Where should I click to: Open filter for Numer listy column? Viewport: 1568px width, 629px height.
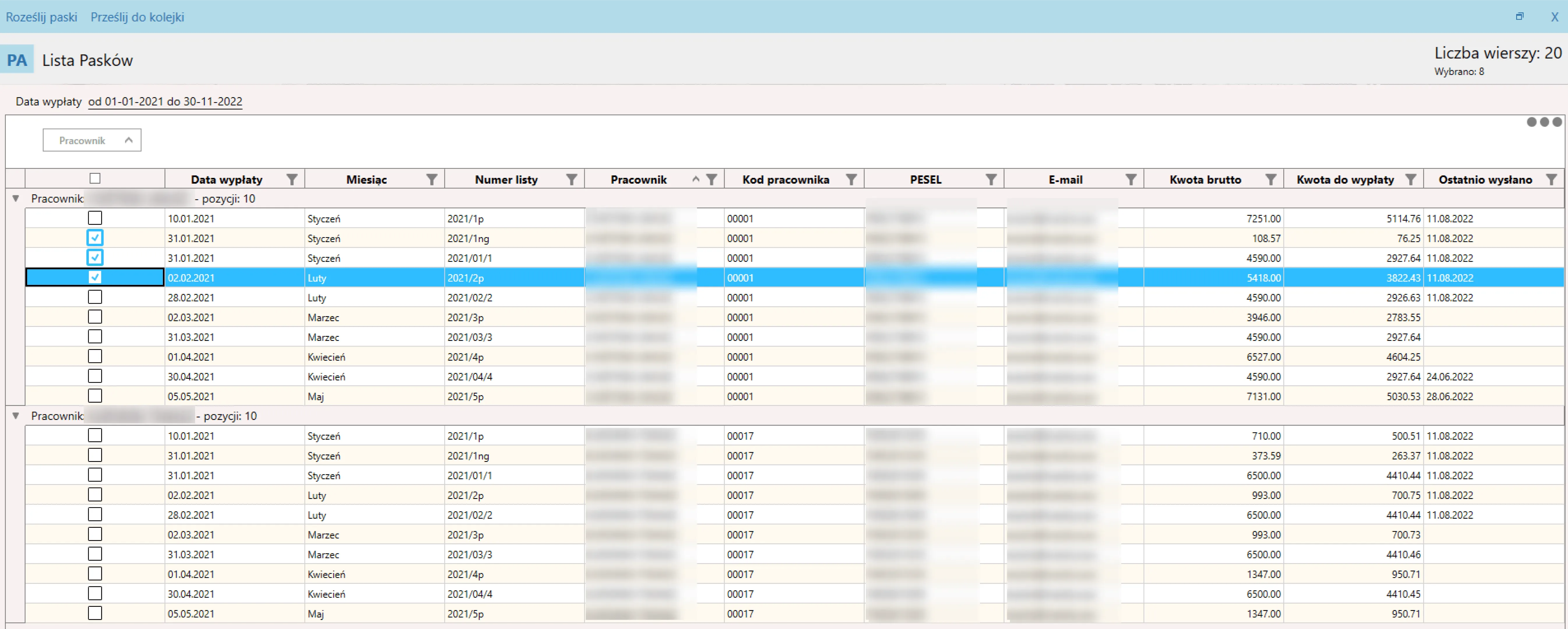[571, 180]
